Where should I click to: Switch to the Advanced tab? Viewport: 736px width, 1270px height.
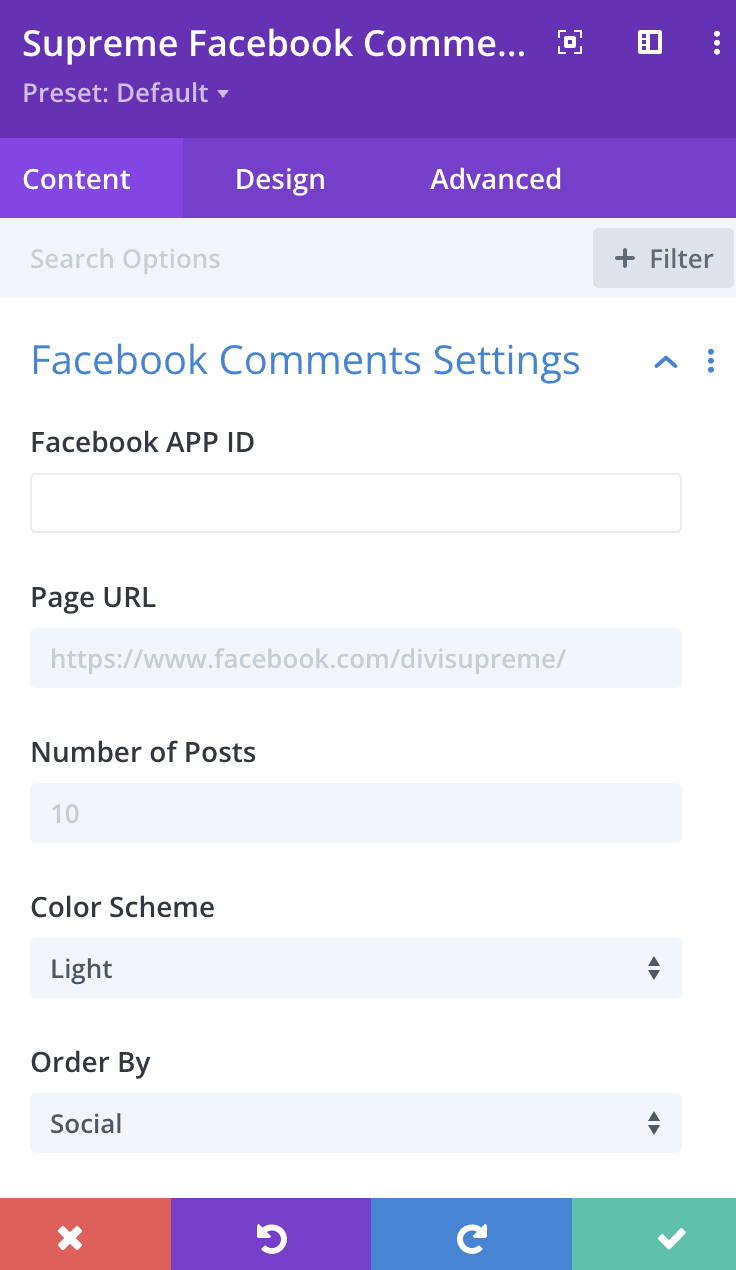point(495,178)
